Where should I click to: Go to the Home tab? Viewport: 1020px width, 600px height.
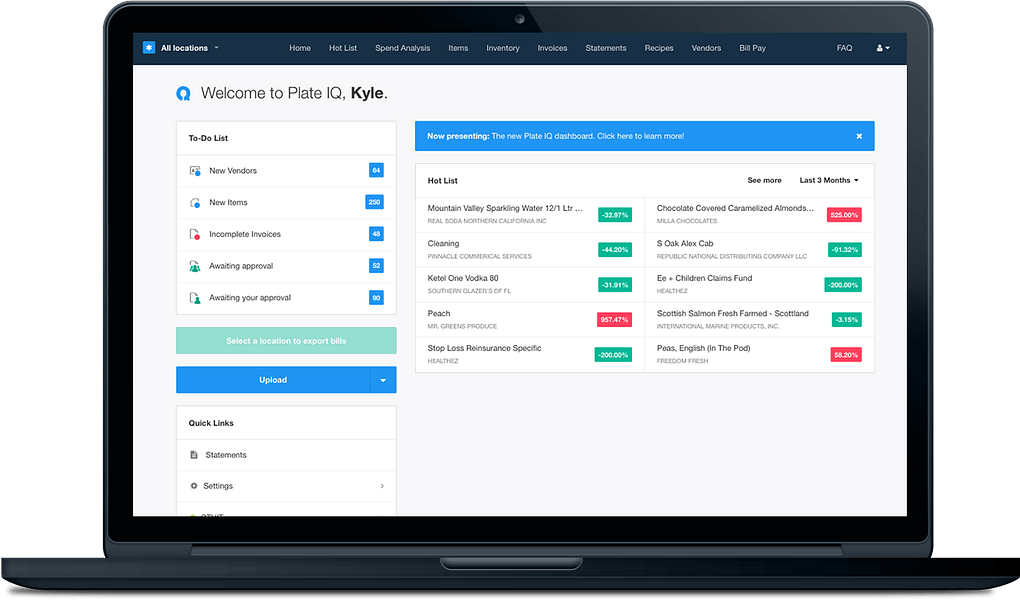(x=300, y=48)
